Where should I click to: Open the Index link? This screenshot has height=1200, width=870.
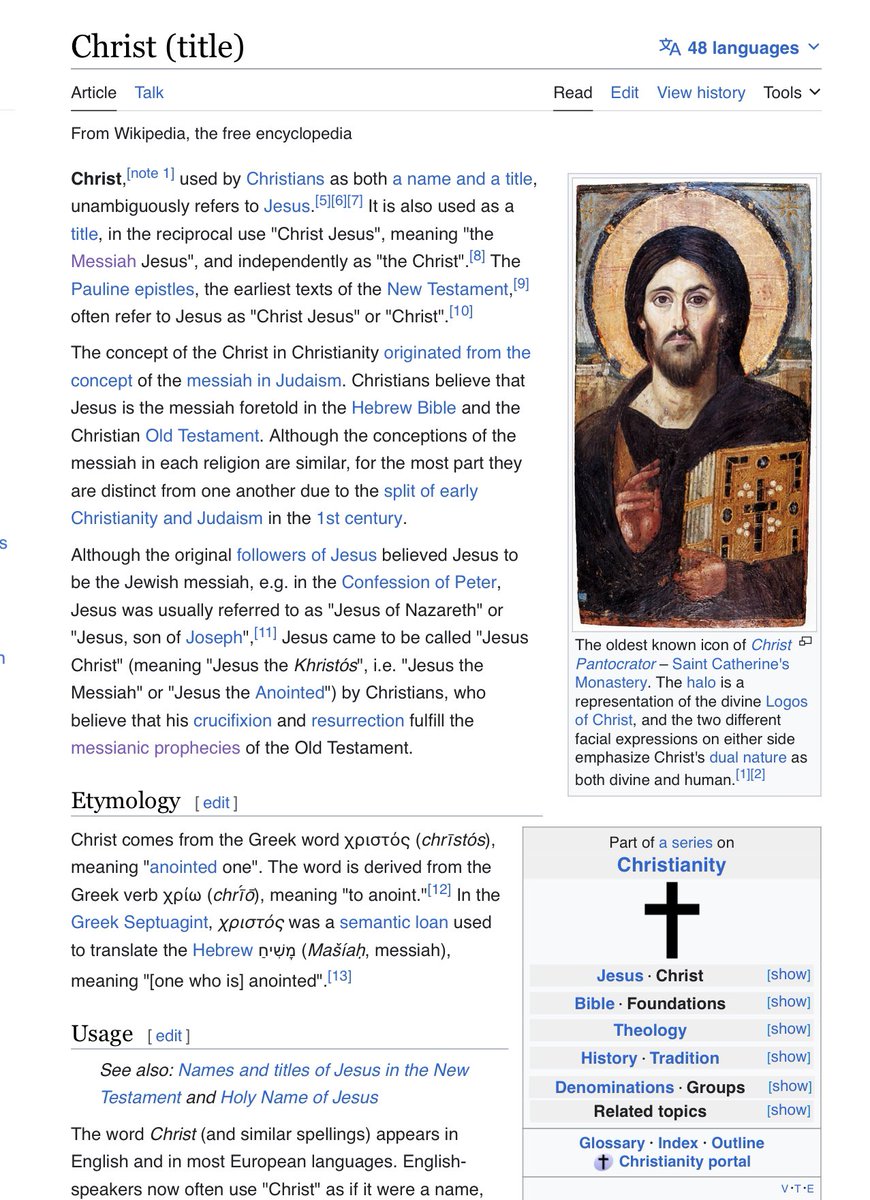tap(678, 1142)
